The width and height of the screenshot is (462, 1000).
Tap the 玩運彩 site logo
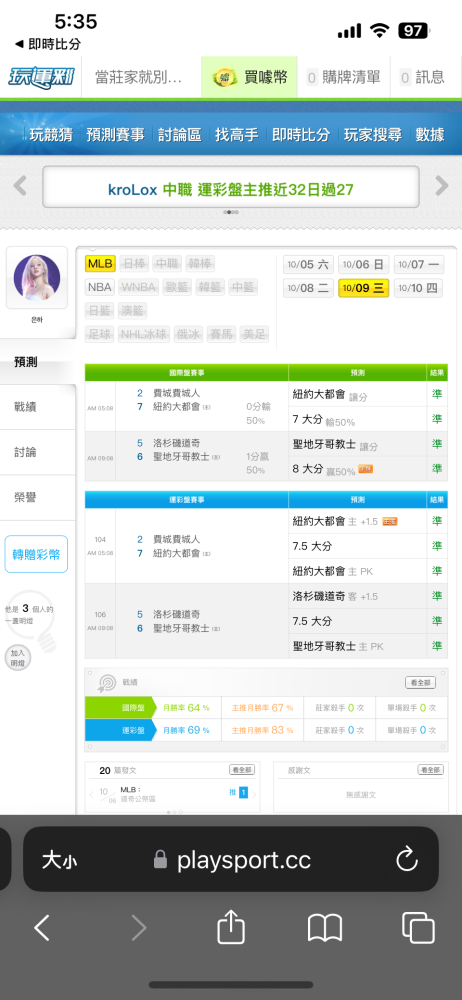(x=41, y=78)
